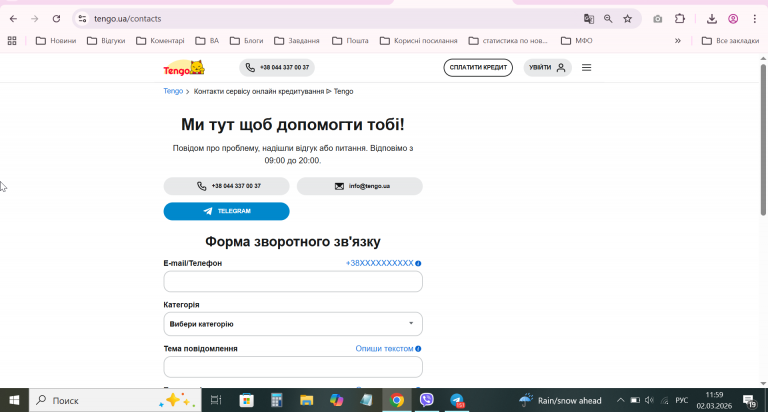Image resolution: width=768 pixels, height=412 pixels.
Task: Open the Новини bookmark folder
Action: [x=56, y=41]
